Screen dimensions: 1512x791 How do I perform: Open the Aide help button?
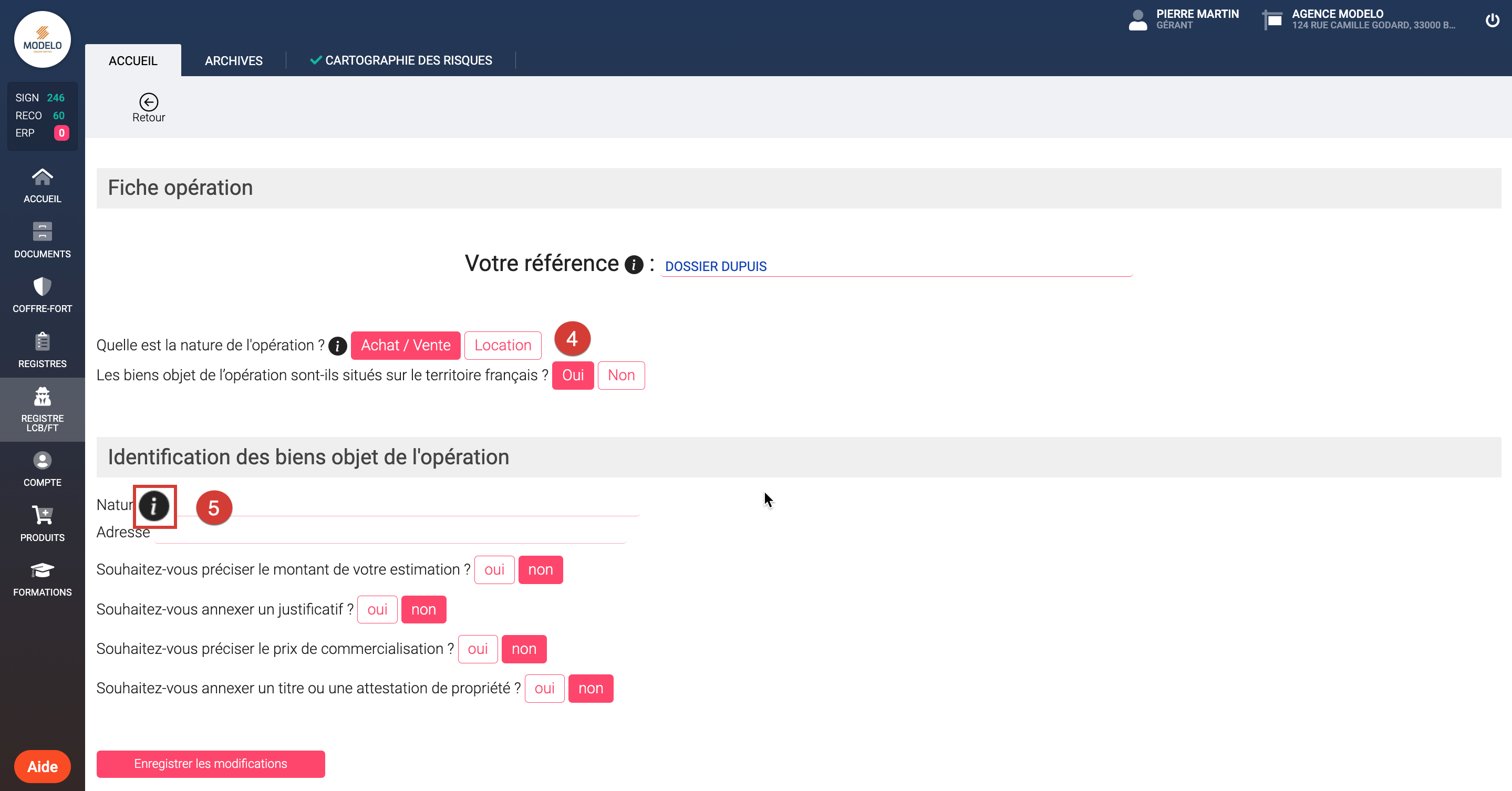pyautogui.click(x=42, y=766)
